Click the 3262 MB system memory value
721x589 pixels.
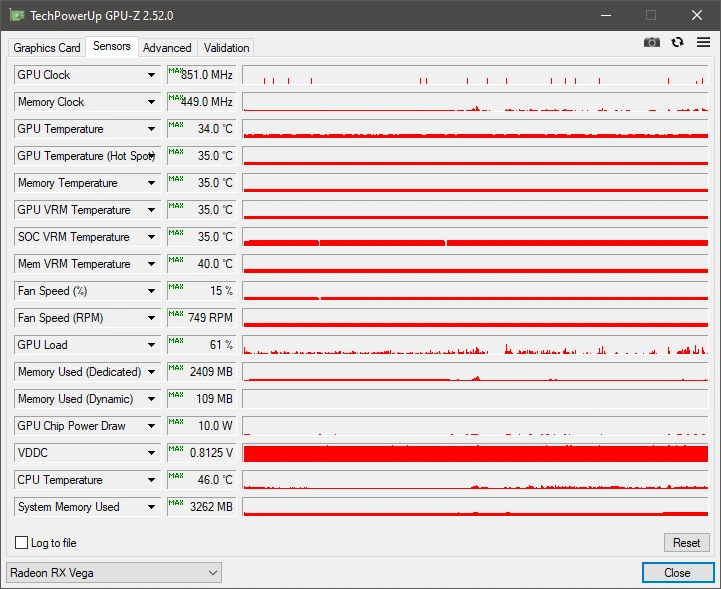(202, 507)
